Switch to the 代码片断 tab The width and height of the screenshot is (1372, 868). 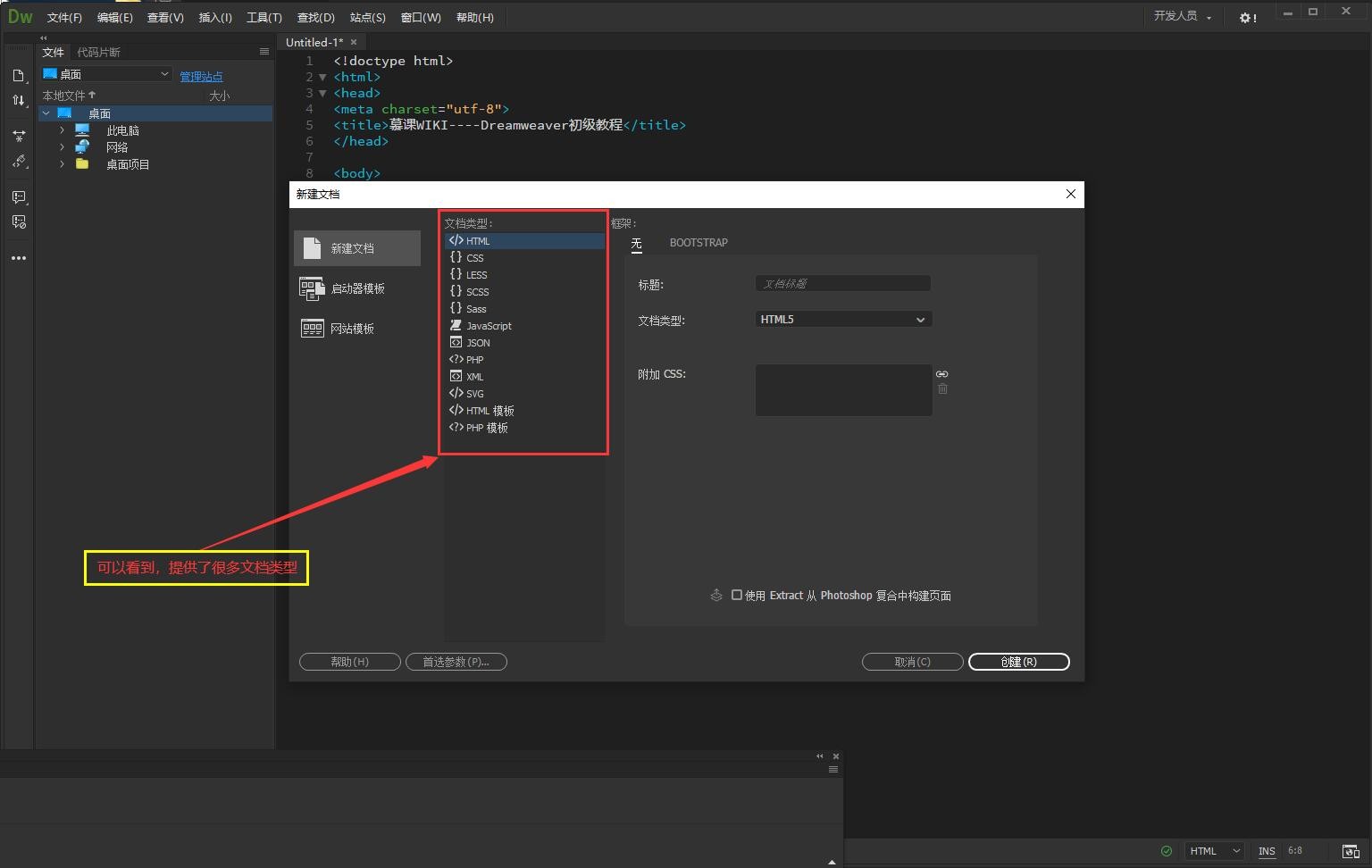pos(98,52)
